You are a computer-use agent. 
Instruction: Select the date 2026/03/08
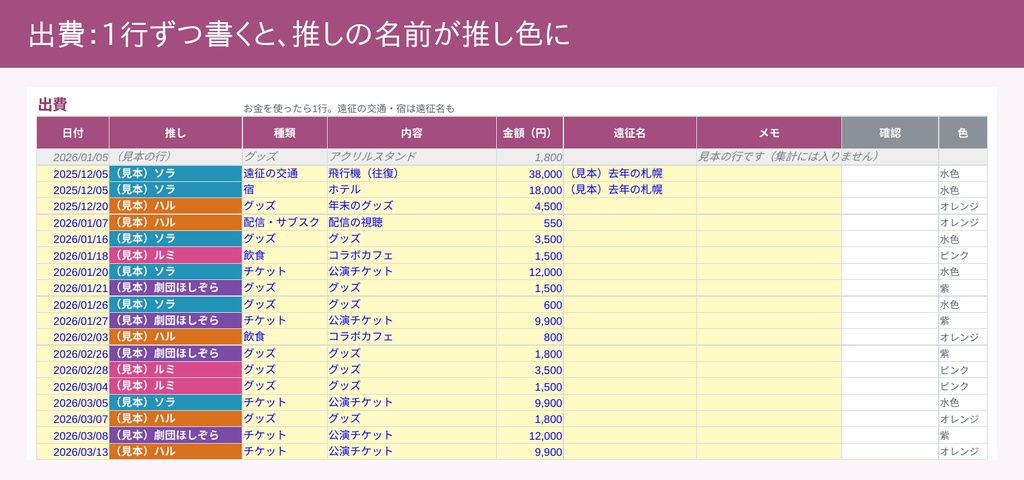pyautogui.click(x=73, y=436)
